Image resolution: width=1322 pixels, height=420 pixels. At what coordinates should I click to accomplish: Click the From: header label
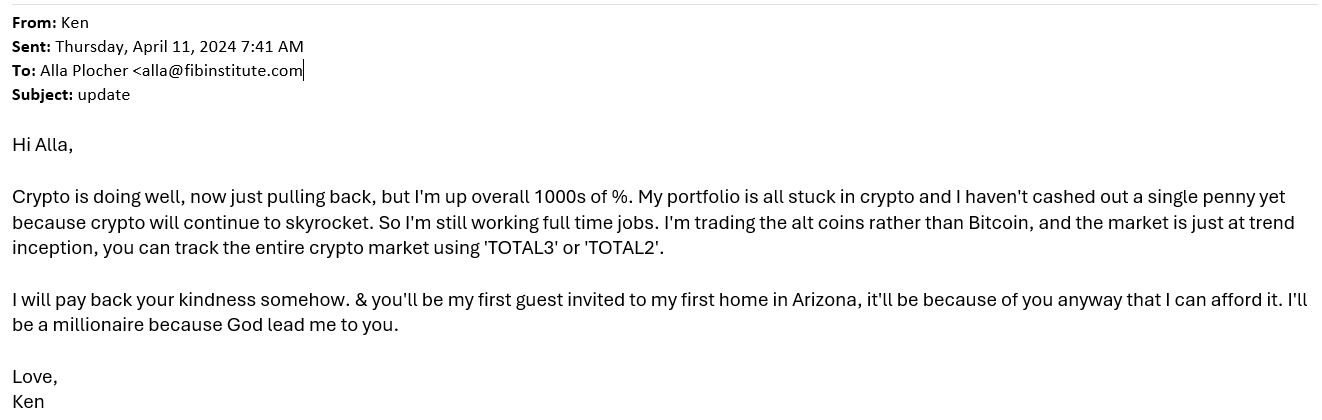34,22
